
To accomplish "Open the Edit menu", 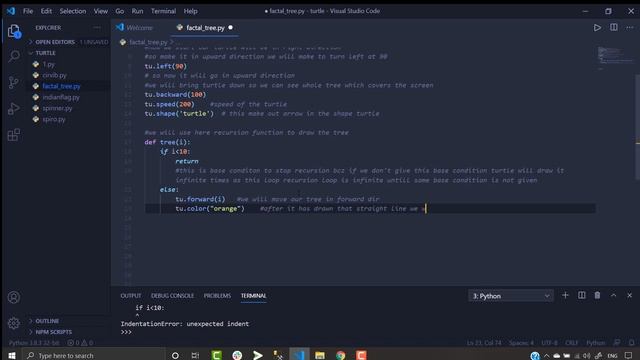I will pyautogui.click(x=46, y=11).
